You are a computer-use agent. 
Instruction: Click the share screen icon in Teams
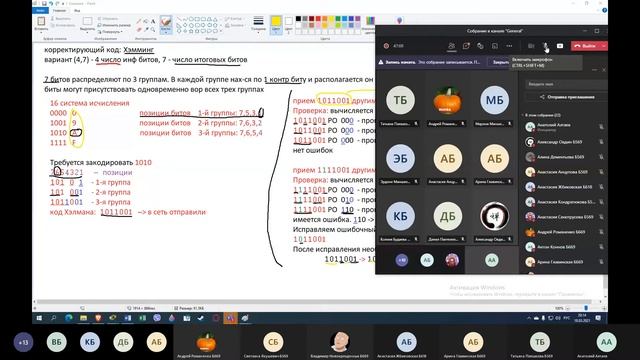pyautogui.click(x=560, y=46)
